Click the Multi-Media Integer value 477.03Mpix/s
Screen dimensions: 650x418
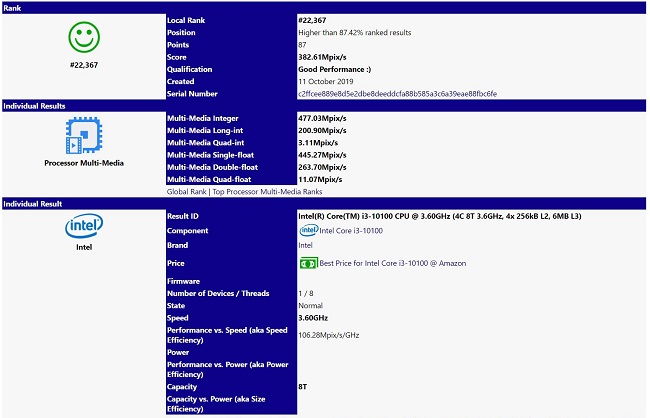[x=323, y=118]
